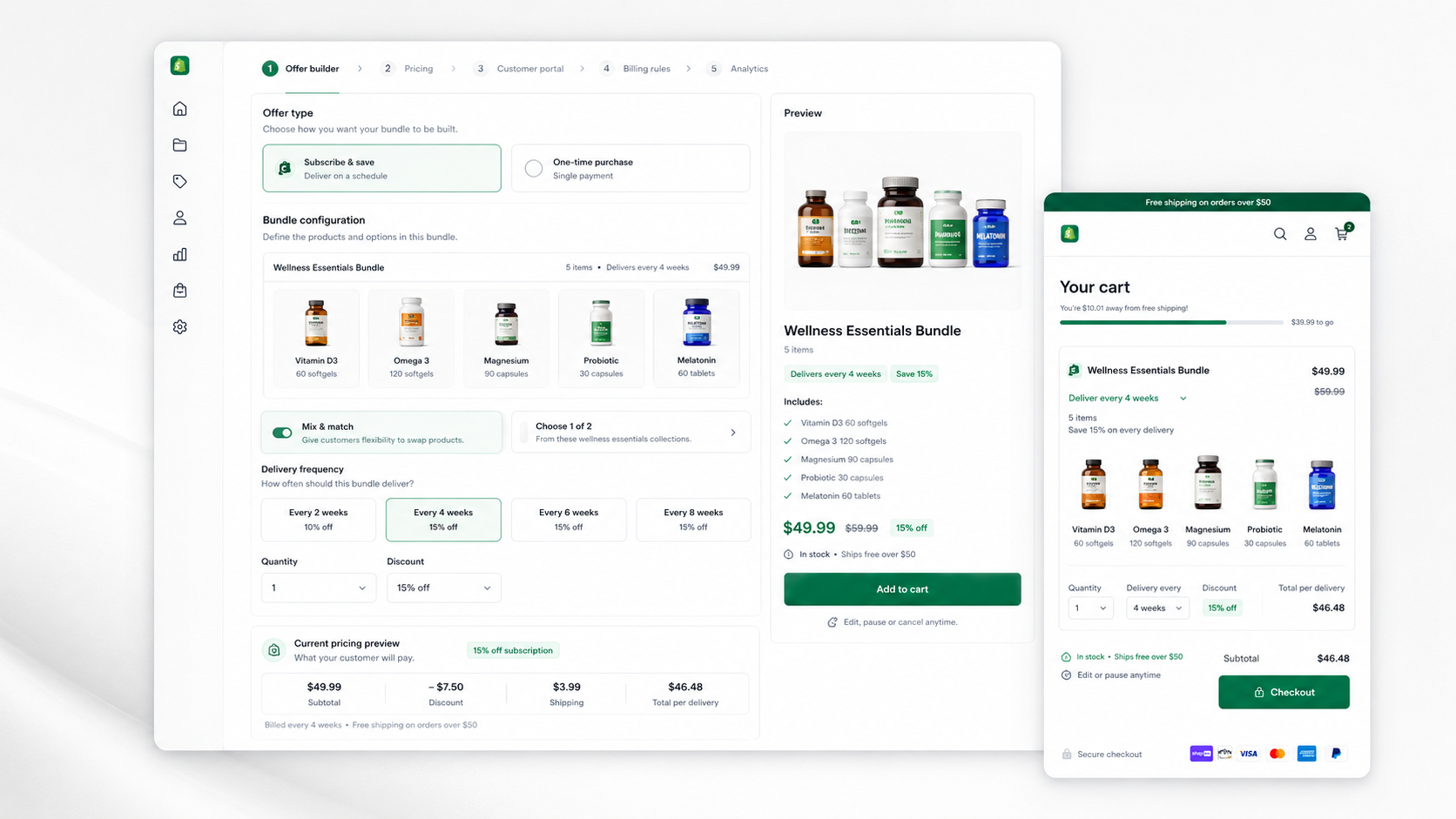Click Mastercard payment icon
The height and width of the screenshot is (819, 1456).
tap(1277, 754)
